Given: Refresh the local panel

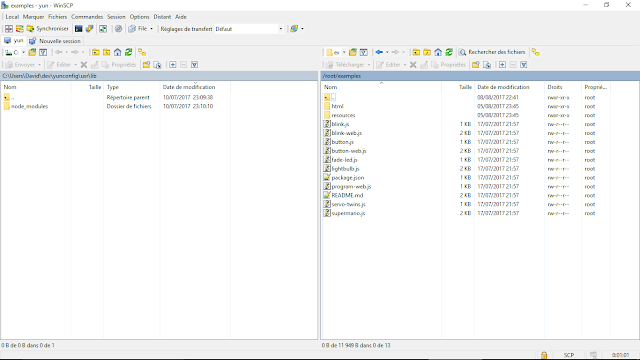Looking at the screenshot, I should pyautogui.click(x=129, y=52).
